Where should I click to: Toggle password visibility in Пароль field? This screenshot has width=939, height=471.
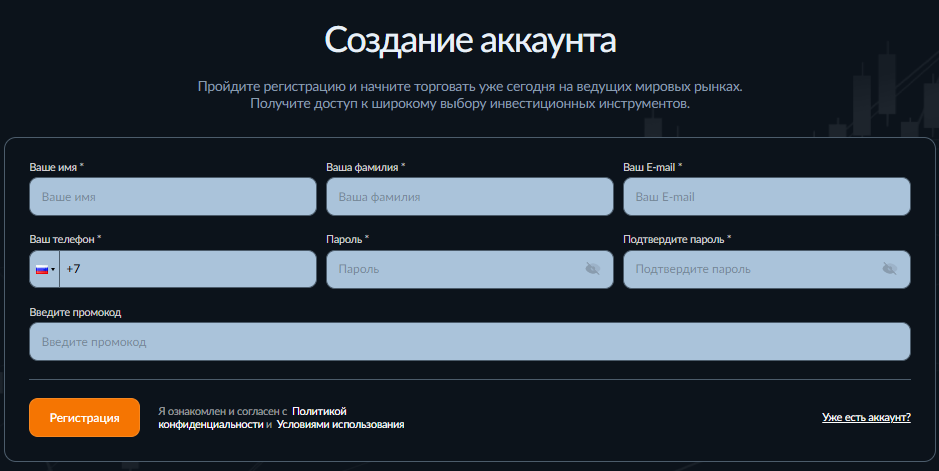click(x=592, y=269)
